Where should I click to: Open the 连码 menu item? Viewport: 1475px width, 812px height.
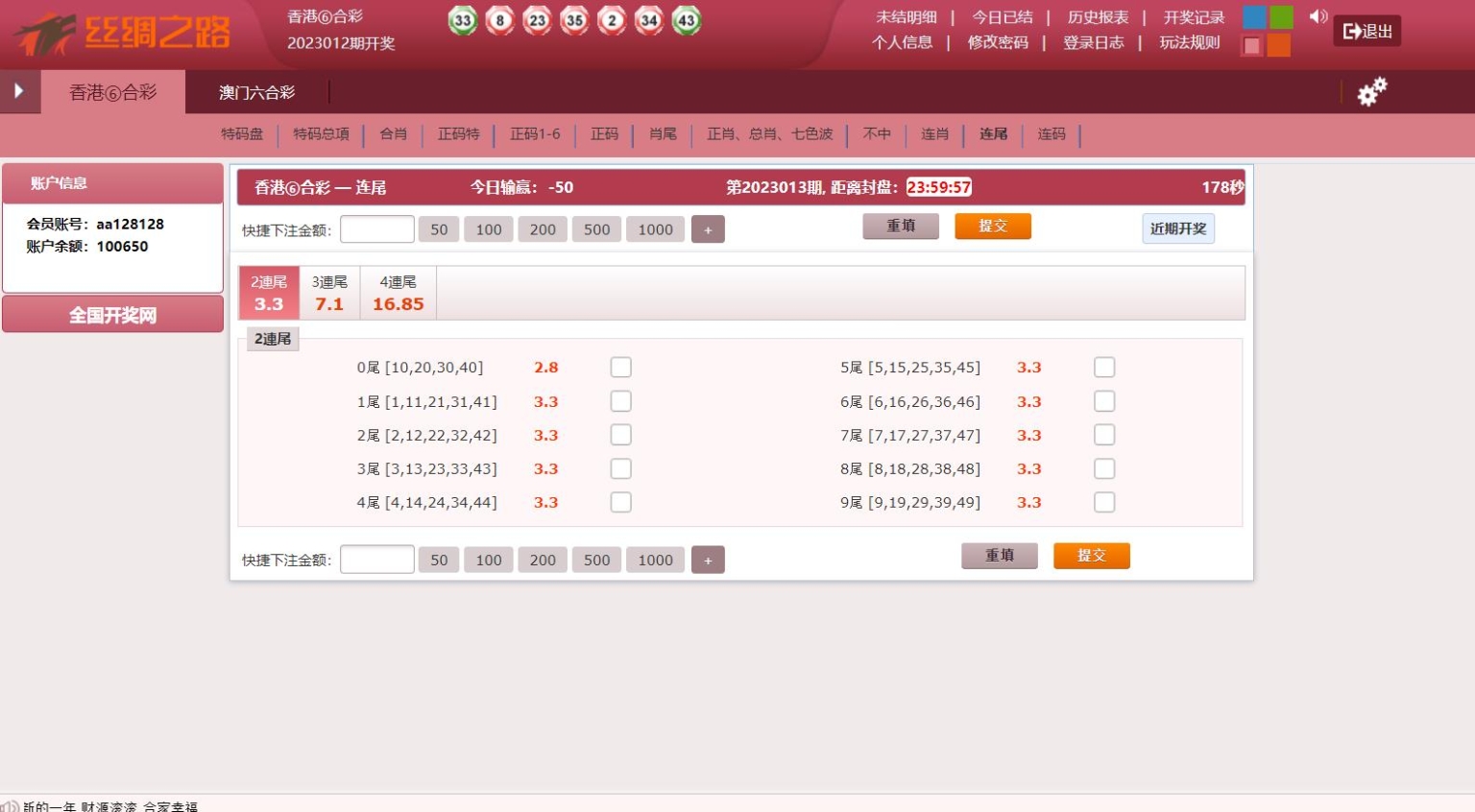point(1052,133)
